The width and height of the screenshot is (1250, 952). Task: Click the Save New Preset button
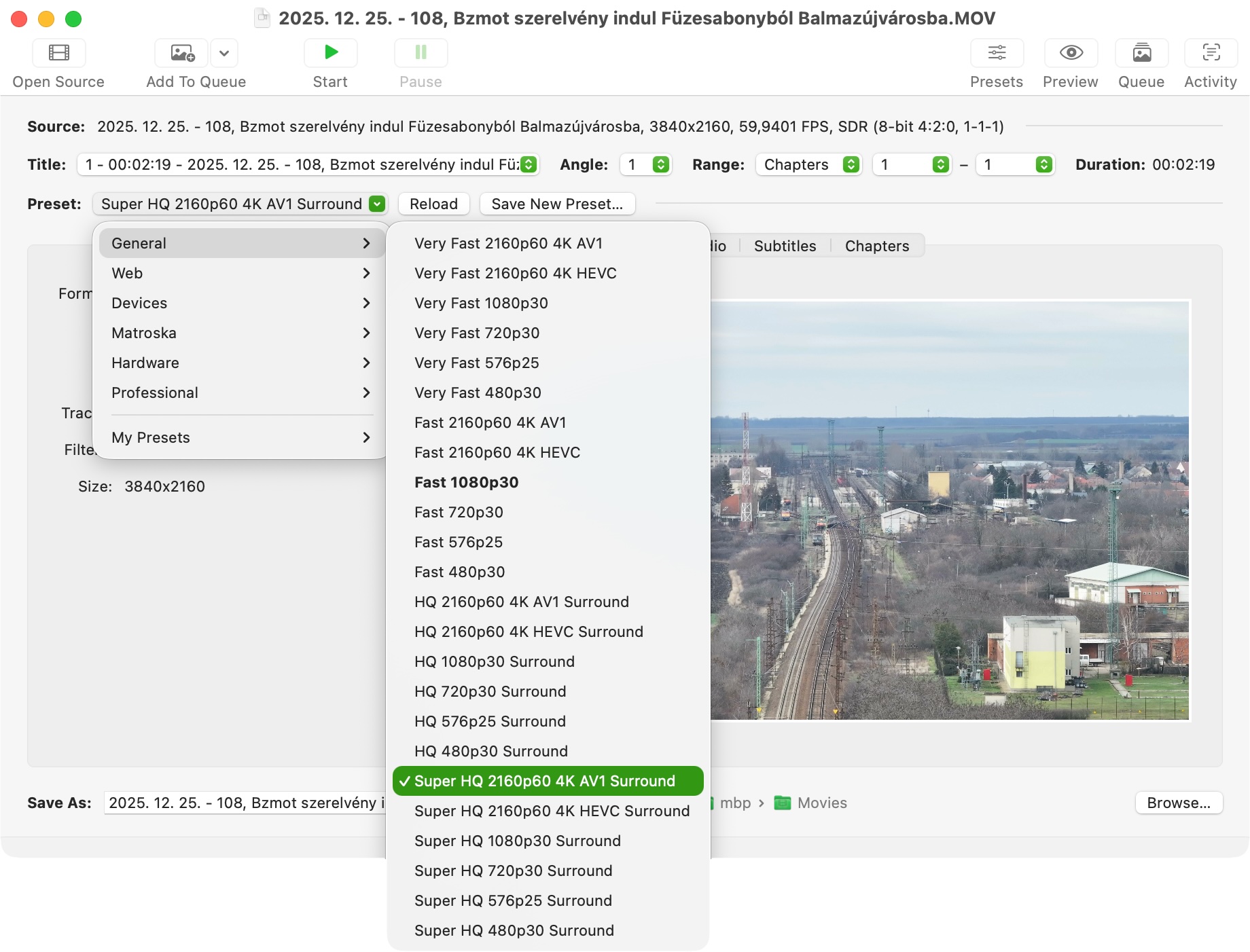point(557,204)
